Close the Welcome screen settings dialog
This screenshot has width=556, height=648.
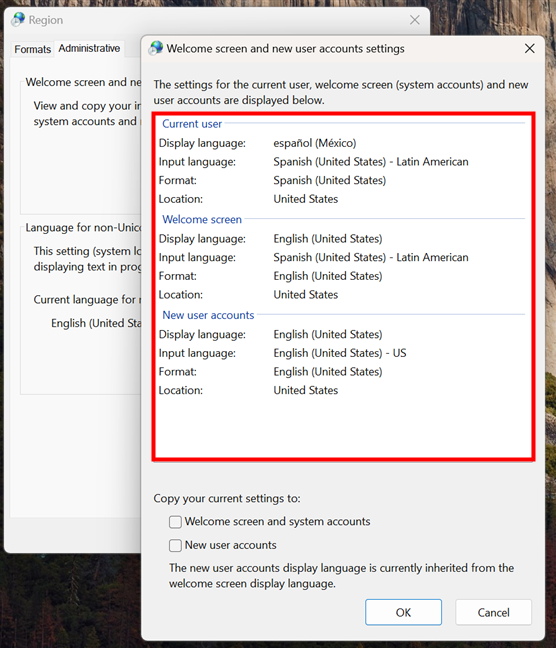[530, 48]
